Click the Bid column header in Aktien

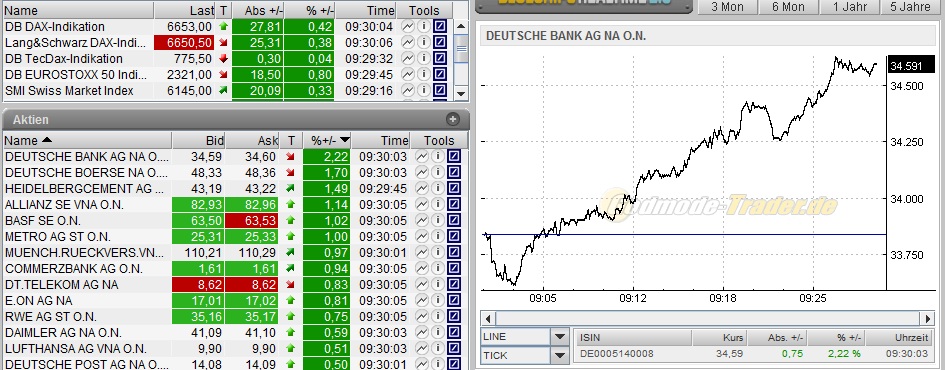[x=199, y=140]
